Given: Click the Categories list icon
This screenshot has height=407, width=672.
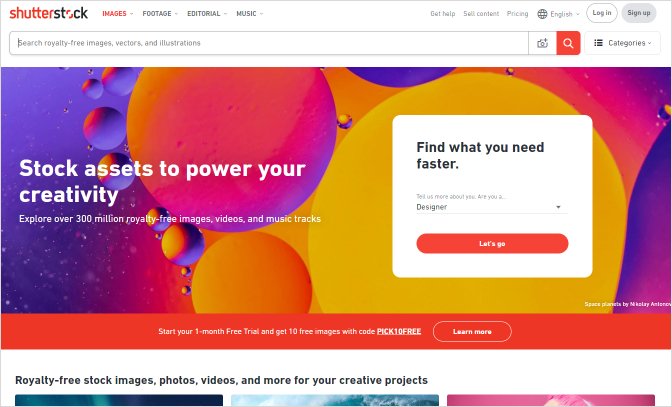Looking at the screenshot, I should [598, 43].
